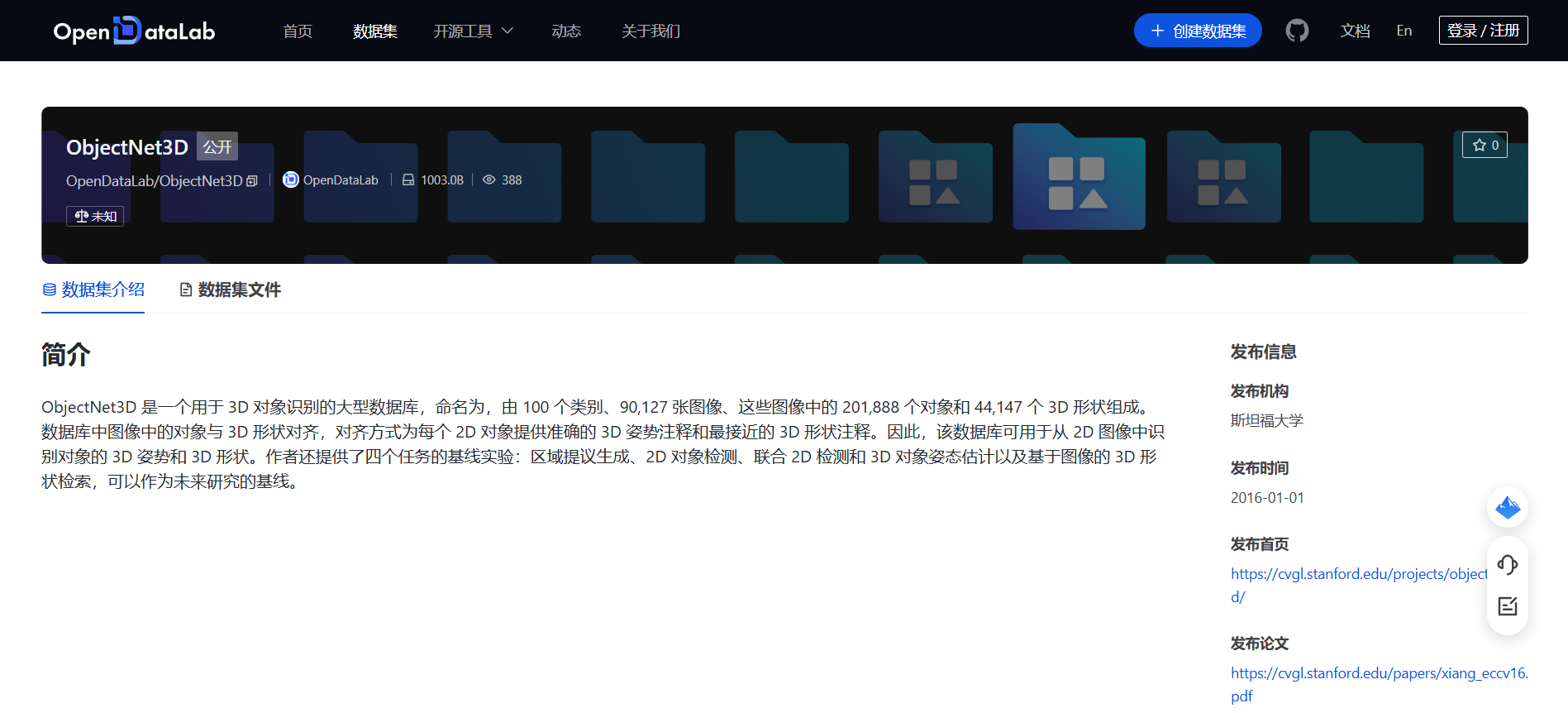The width and height of the screenshot is (1568, 713).
Task: Open 关于我们 in the navigation
Action: (x=651, y=31)
